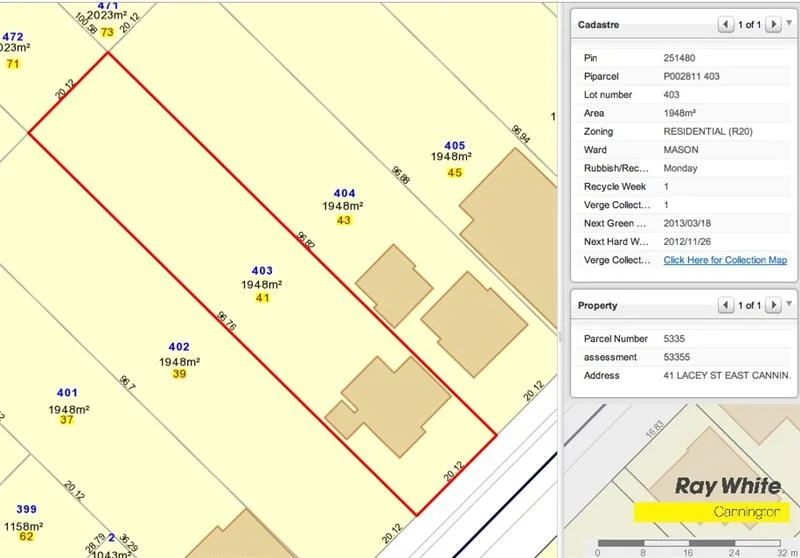Collapse the Property panel
Image resolution: width=800 pixels, height=558 pixels.
tap(788, 304)
